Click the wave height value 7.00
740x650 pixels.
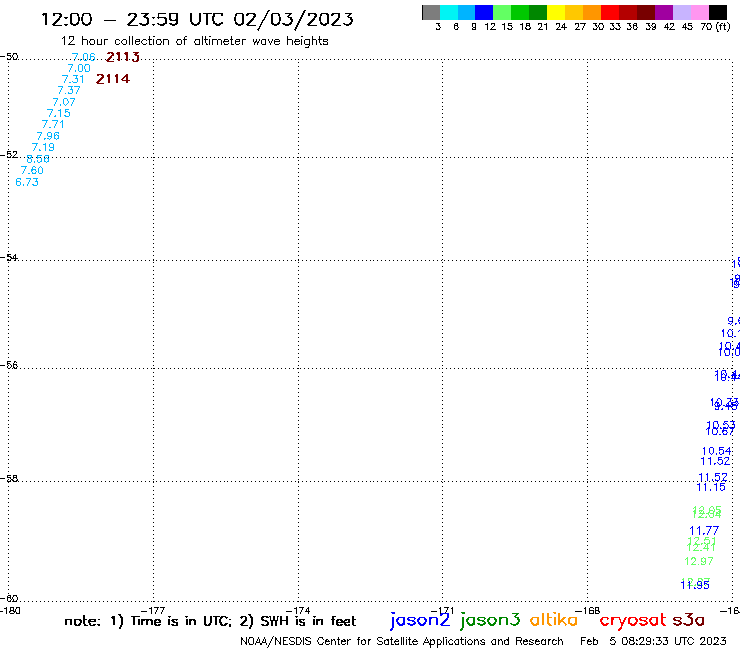79,68
